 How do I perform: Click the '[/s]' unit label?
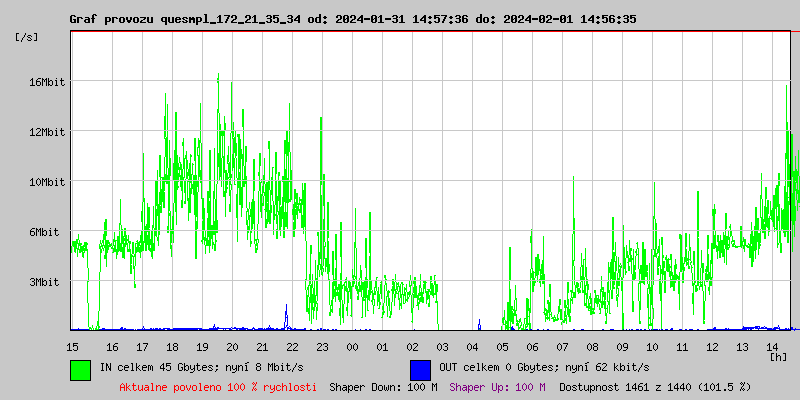tap(27, 37)
